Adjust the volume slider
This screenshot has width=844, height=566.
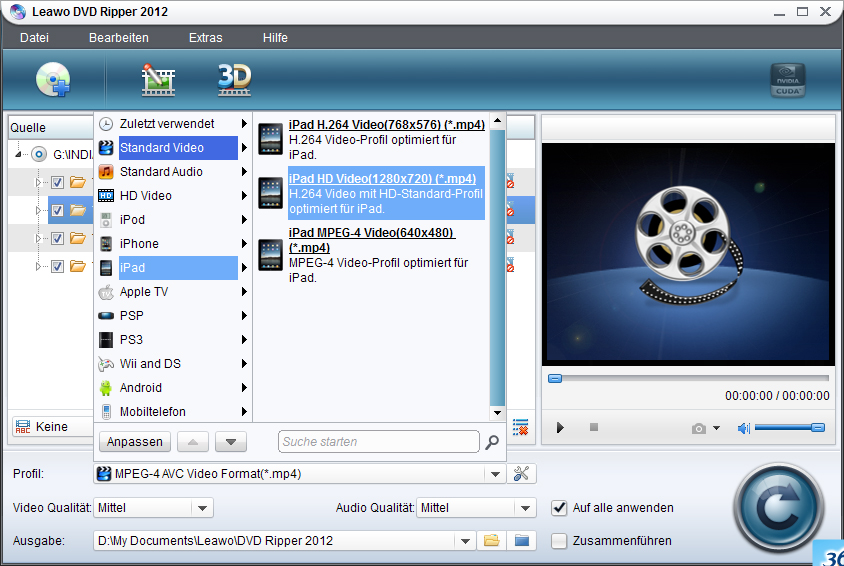pos(789,428)
